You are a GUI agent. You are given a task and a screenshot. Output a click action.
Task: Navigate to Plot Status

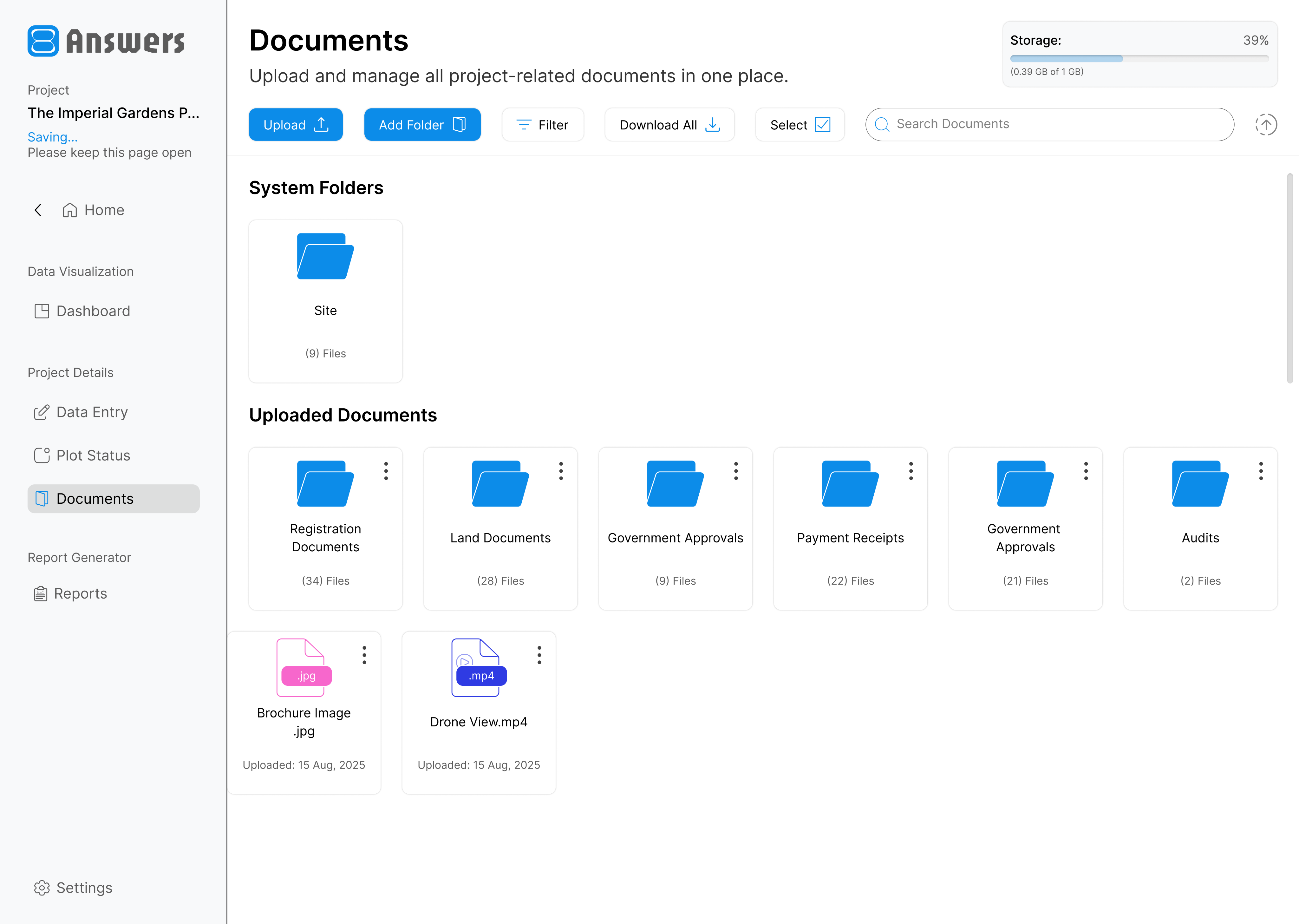tap(83, 455)
